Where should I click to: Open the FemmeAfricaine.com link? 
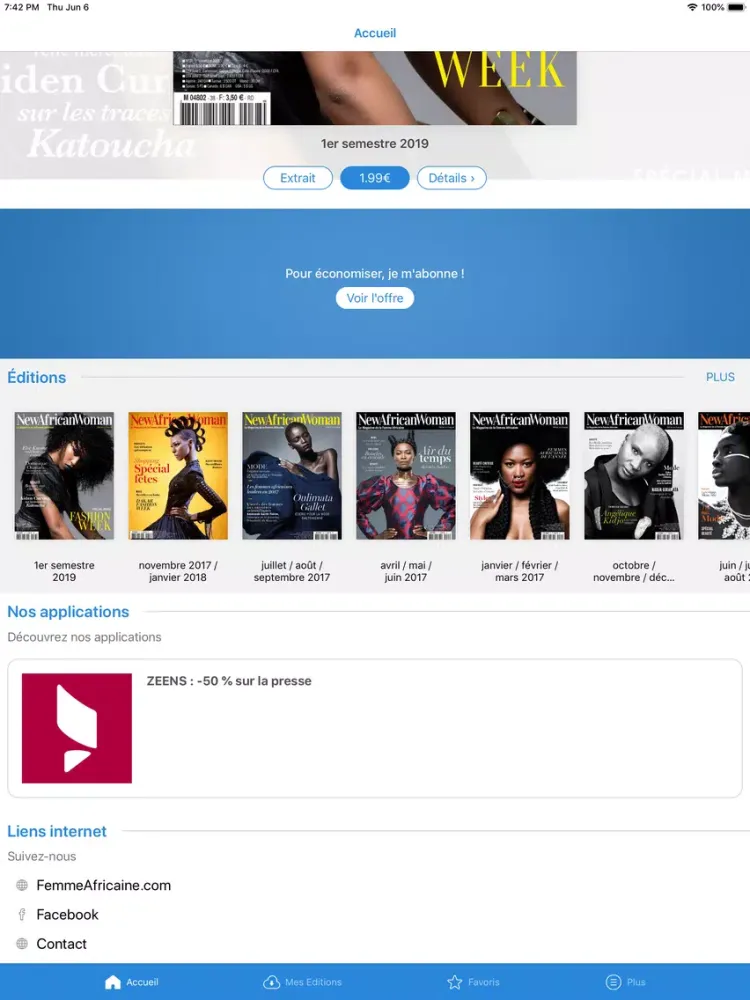[103, 885]
